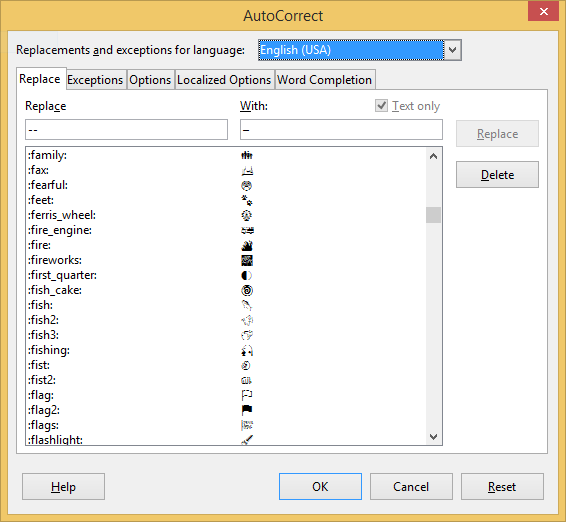Click the black flag2 symbol

click(x=247, y=410)
